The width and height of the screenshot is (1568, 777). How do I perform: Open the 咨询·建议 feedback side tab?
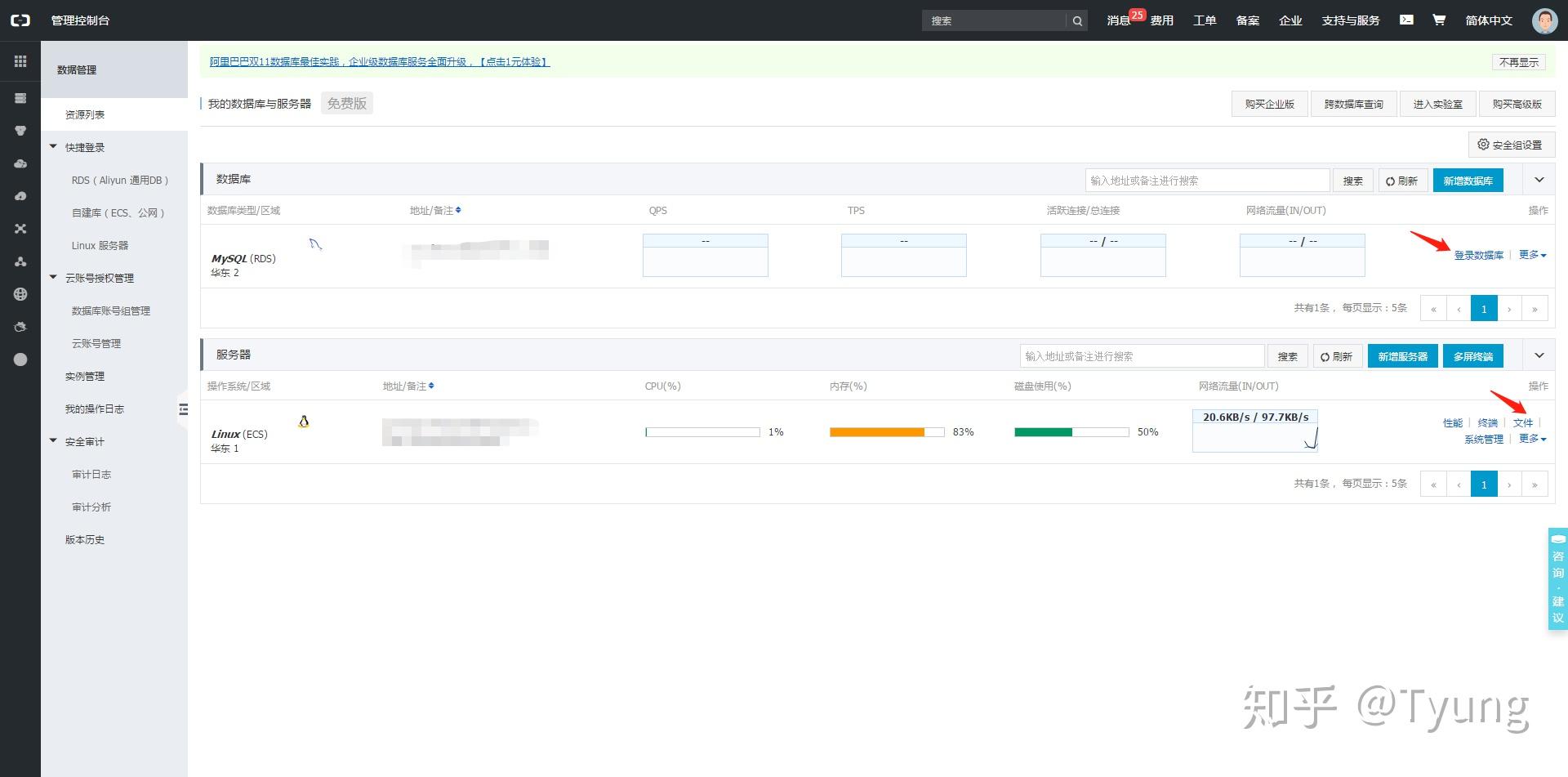[1557, 578]
